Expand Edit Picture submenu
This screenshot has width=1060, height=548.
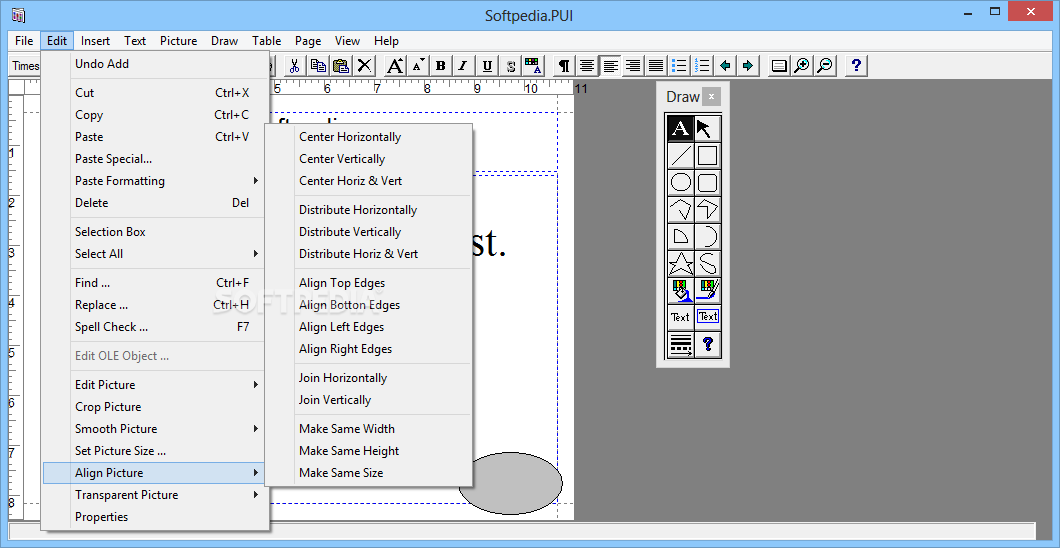click(155, 385)
